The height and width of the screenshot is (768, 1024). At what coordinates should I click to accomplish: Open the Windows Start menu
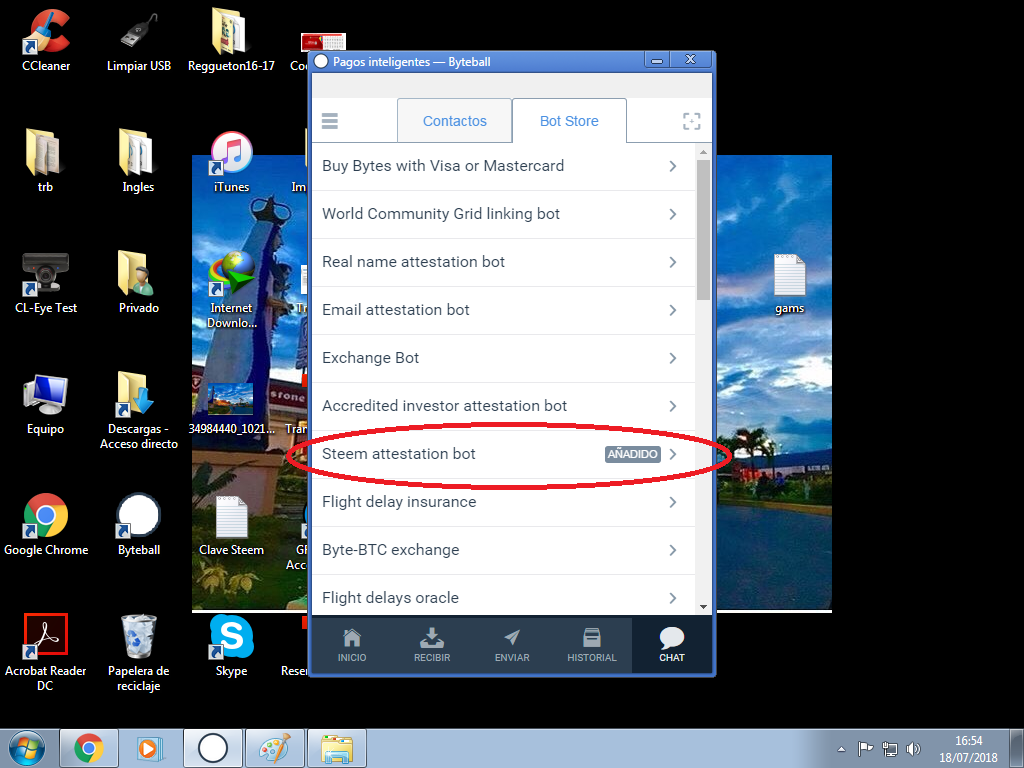(x=27, y=748)
